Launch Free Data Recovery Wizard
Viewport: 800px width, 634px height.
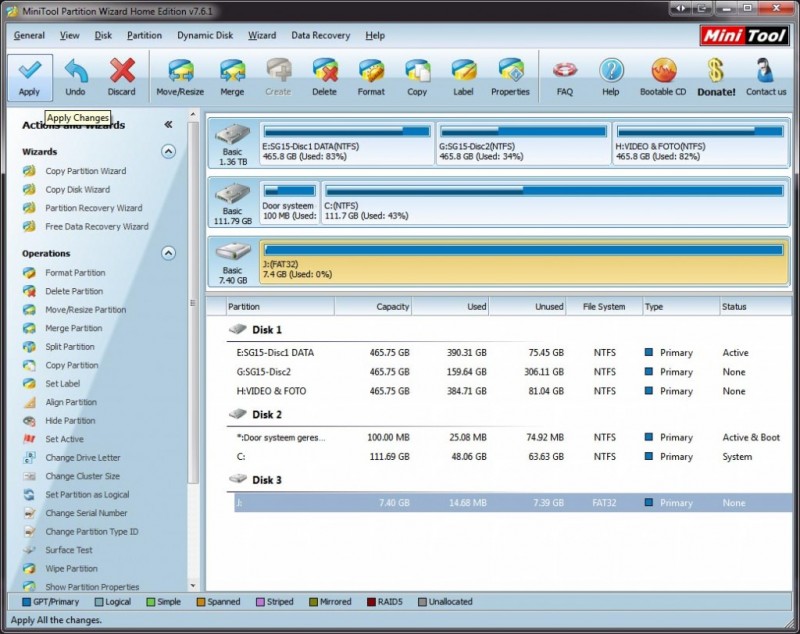point(96,226)
